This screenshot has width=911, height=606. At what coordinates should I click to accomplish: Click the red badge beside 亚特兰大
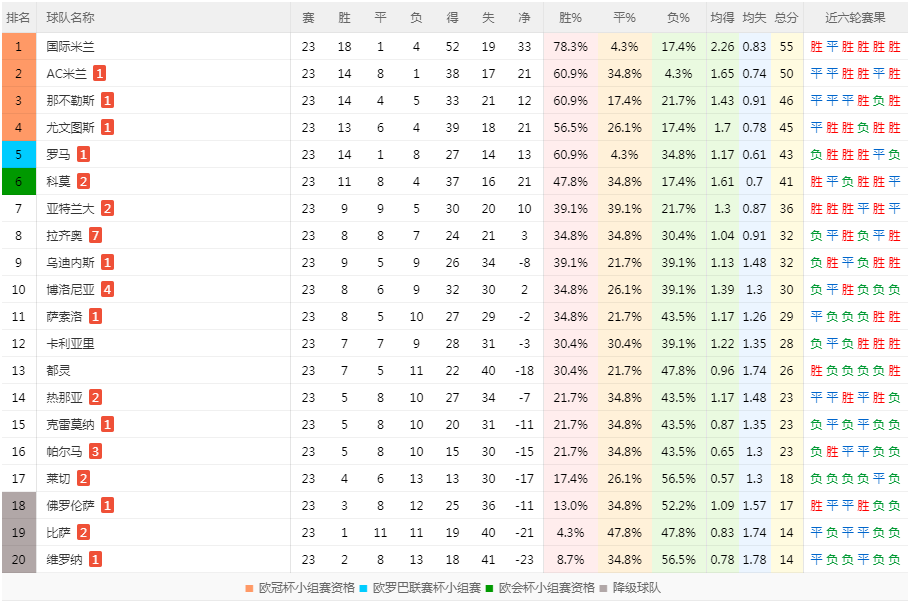pos(107,208)
